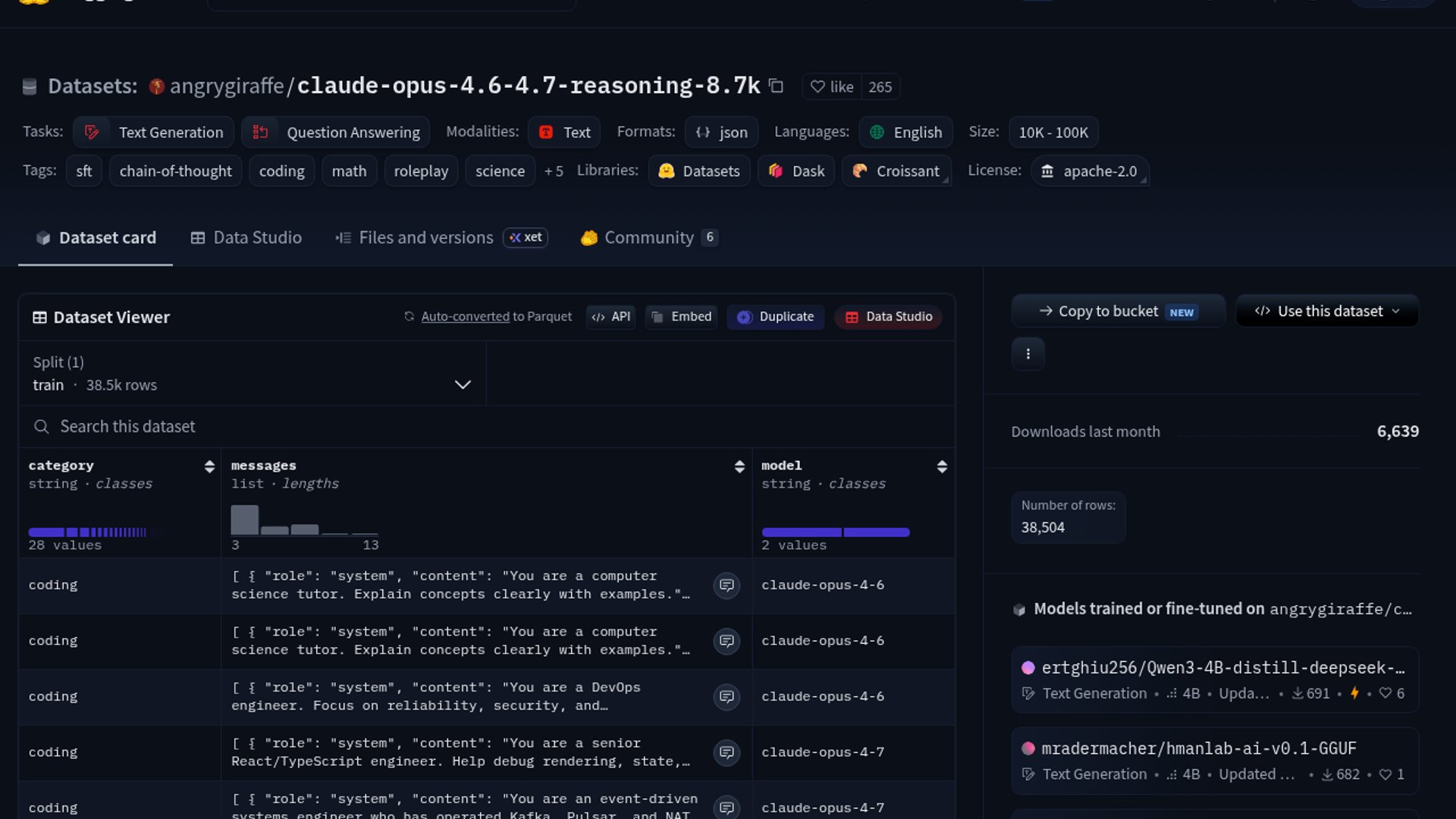Expand the DevOps engineer row's message
The image size is (1456, 819).
[x=726, y=696]
